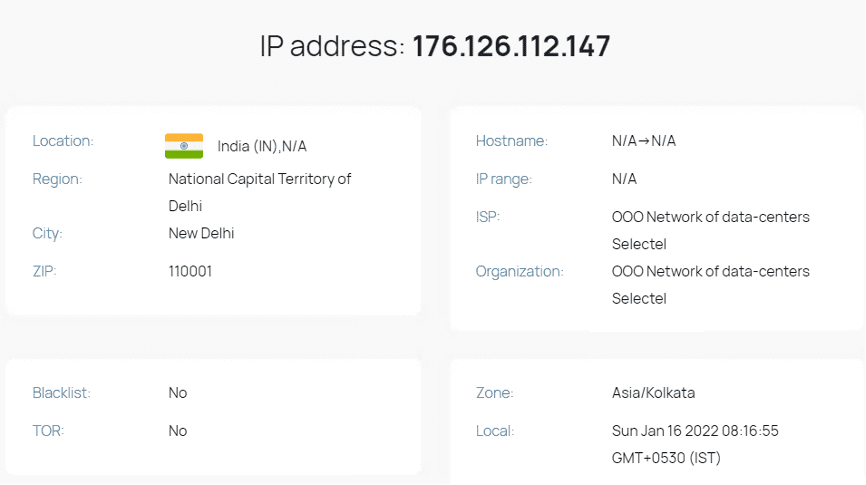
Task: Click the Blacklist label
Action: click(61, 393)
